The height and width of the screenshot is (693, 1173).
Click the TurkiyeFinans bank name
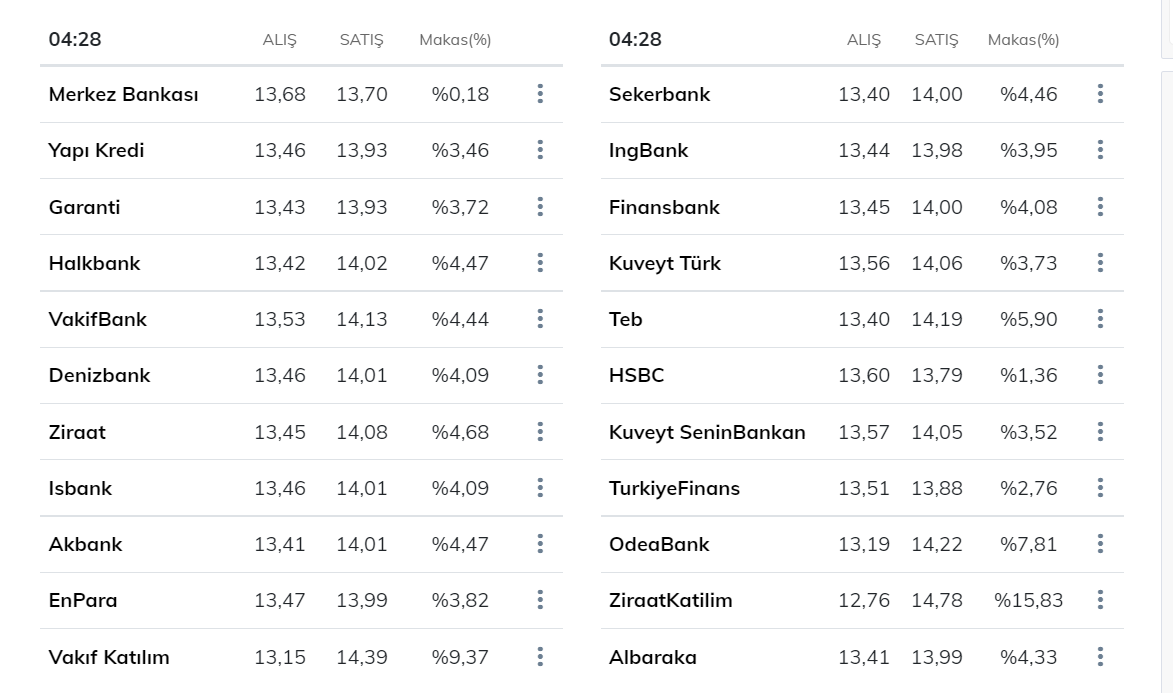coord(674,489)
